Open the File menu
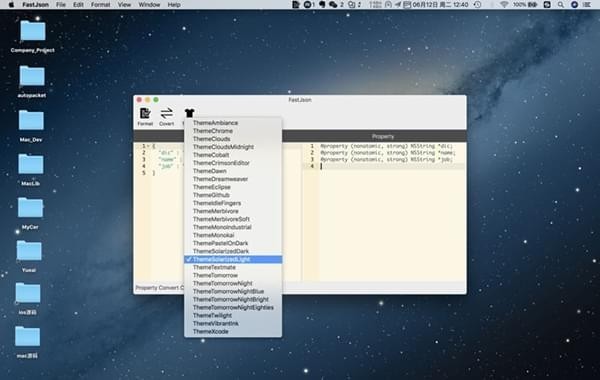 point(61,5)
